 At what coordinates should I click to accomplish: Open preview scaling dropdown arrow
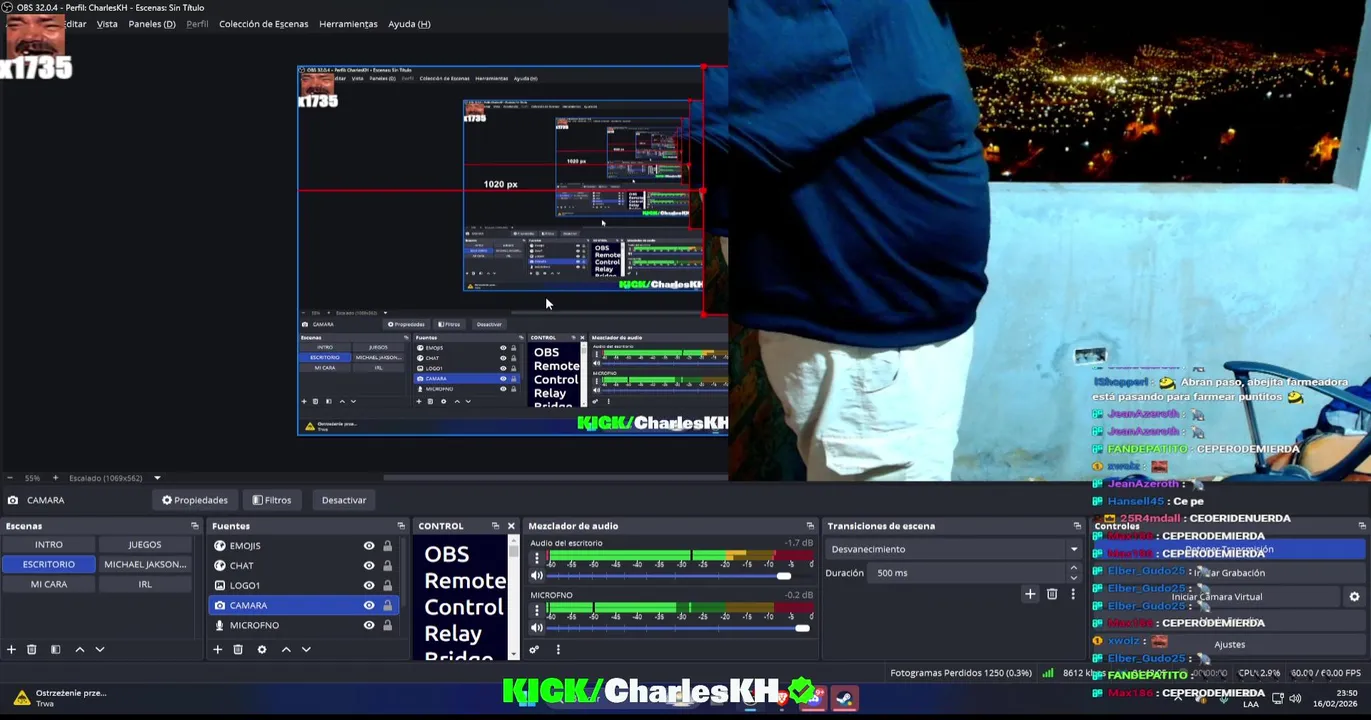[157, 478]
